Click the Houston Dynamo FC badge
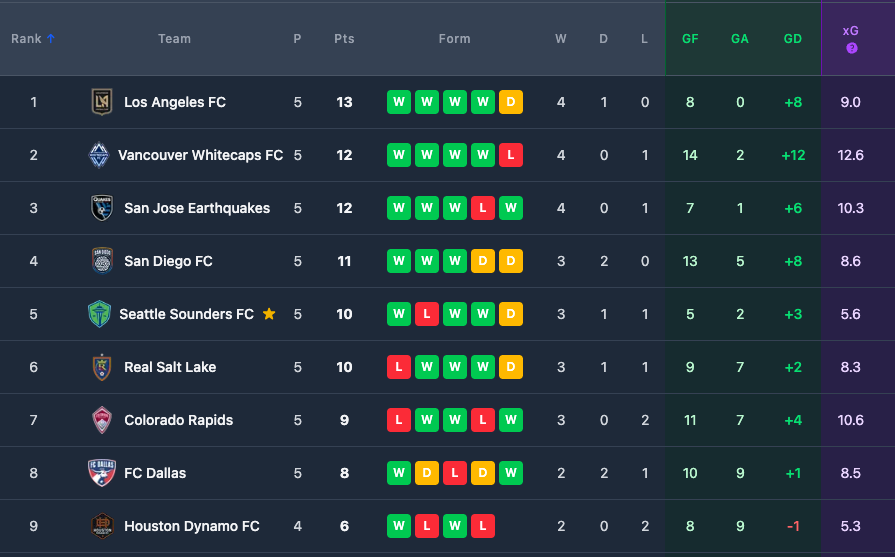 click(102, 526)
